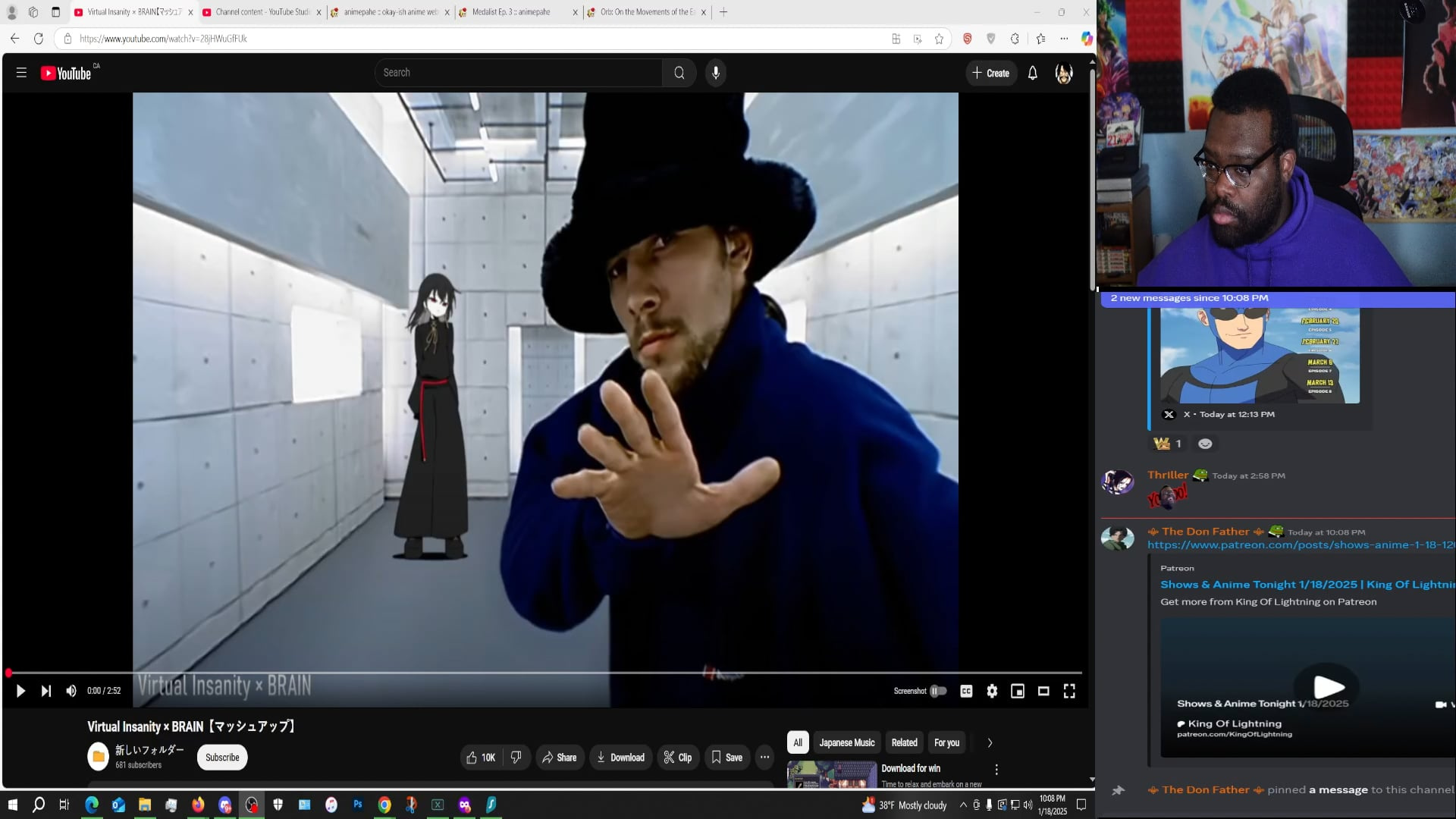
Task: Open Photoshop from the taskbar
Action: click(358, 805)
